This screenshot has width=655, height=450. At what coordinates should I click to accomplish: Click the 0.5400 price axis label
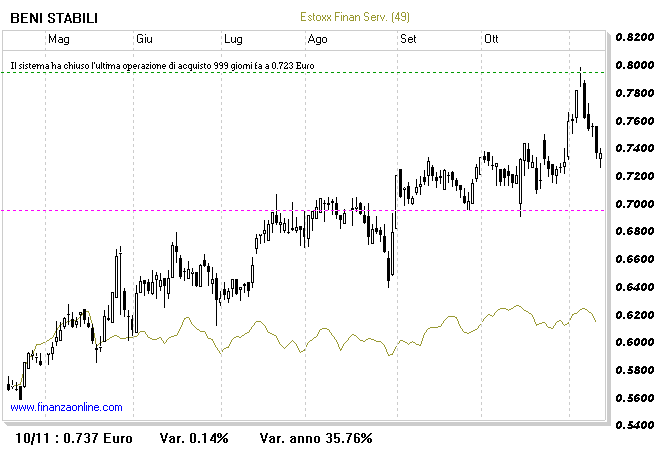point(635,425)
